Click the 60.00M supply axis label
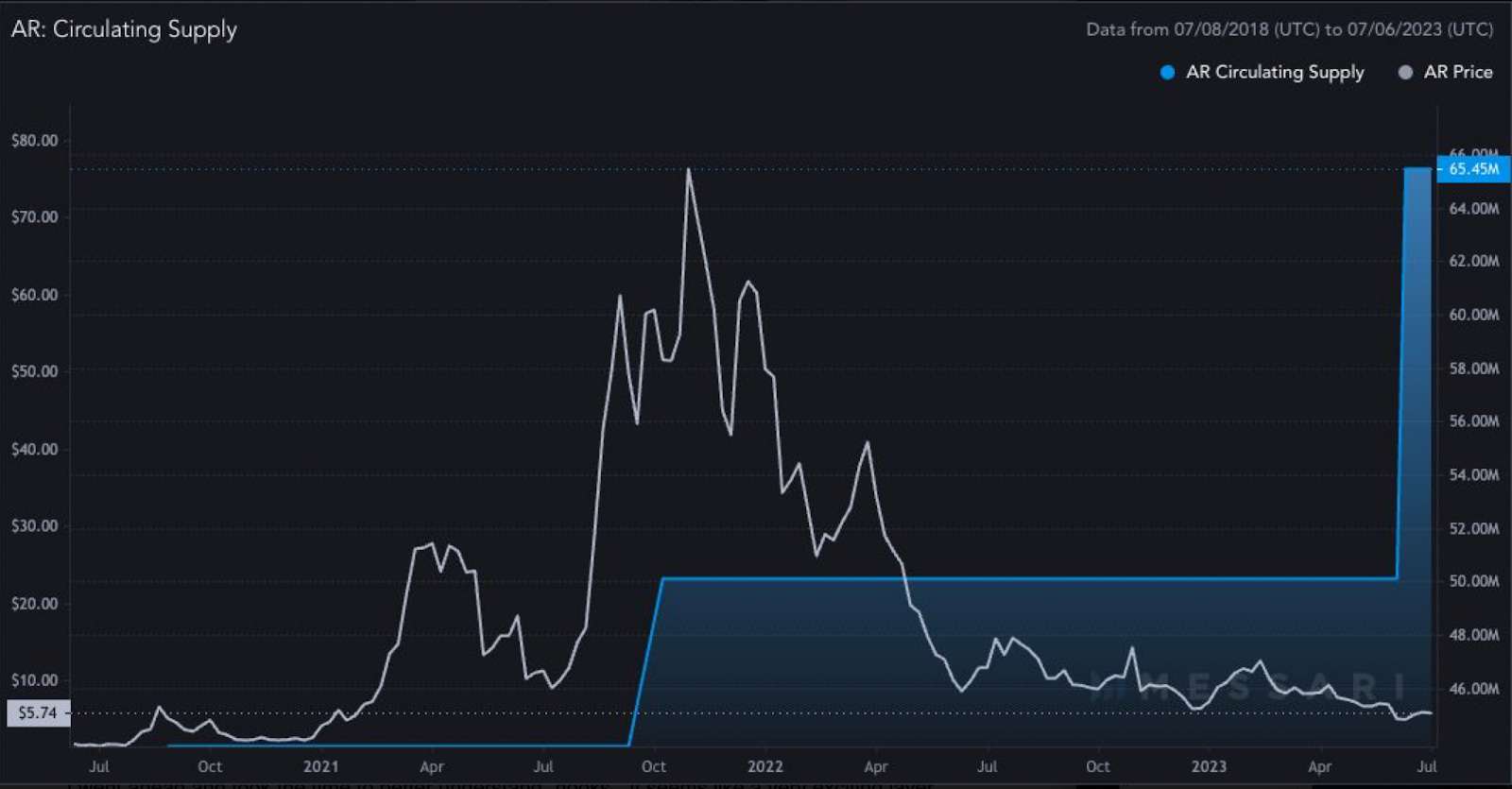 [1474, 315]
